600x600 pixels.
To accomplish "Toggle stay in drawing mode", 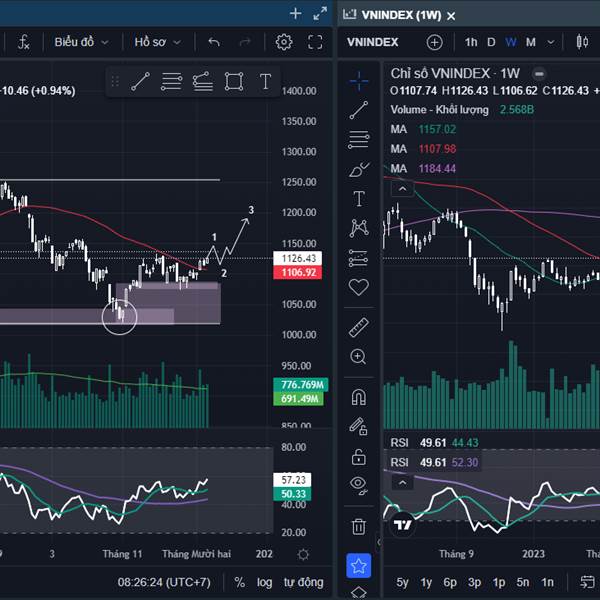I will point(359,427).
